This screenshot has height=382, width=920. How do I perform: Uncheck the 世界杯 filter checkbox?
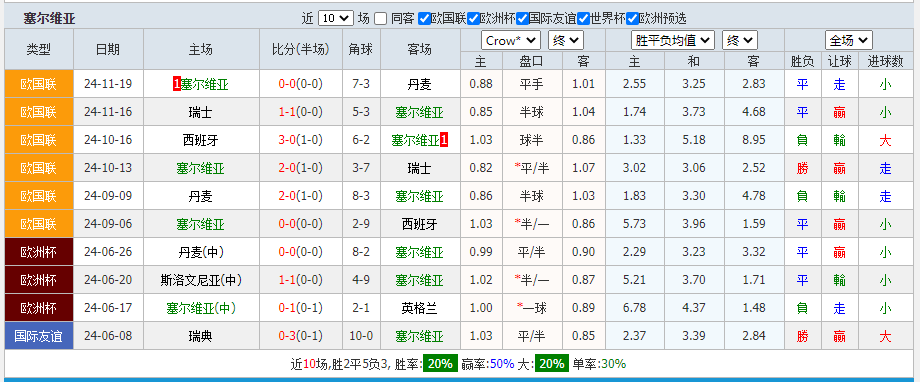(583, 19)
